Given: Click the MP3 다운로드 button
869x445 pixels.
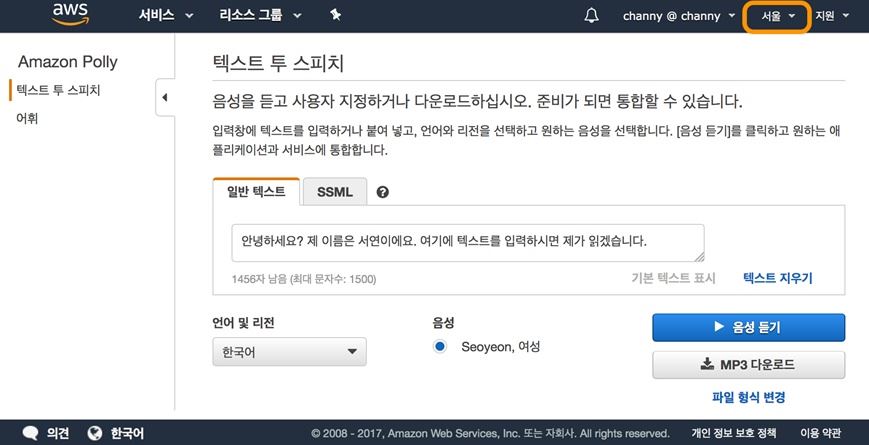Looking at the screenshot, I should 748,365.
